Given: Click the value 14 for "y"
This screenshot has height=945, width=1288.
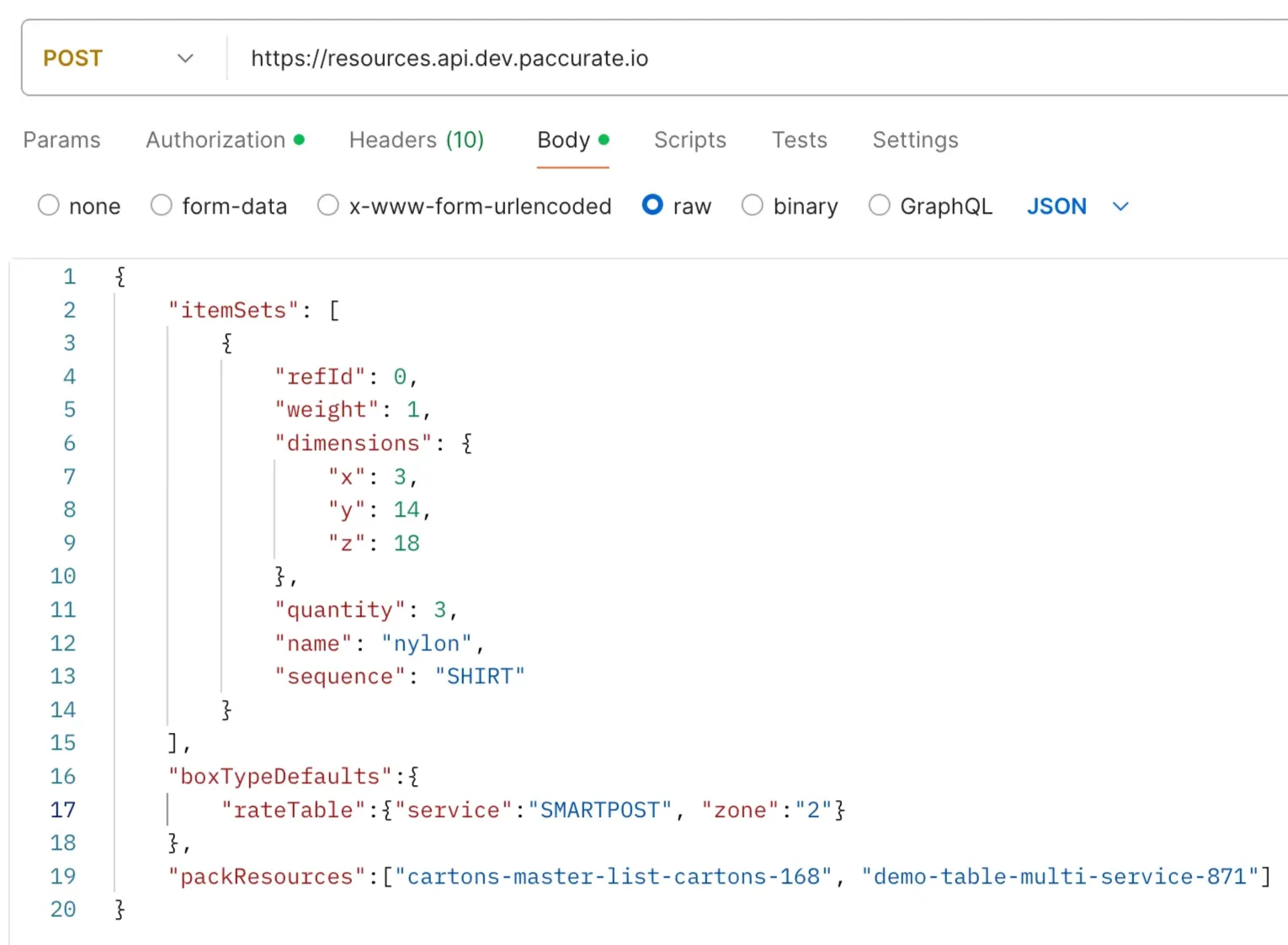Looking at the screenshot, I should point(407,510).
